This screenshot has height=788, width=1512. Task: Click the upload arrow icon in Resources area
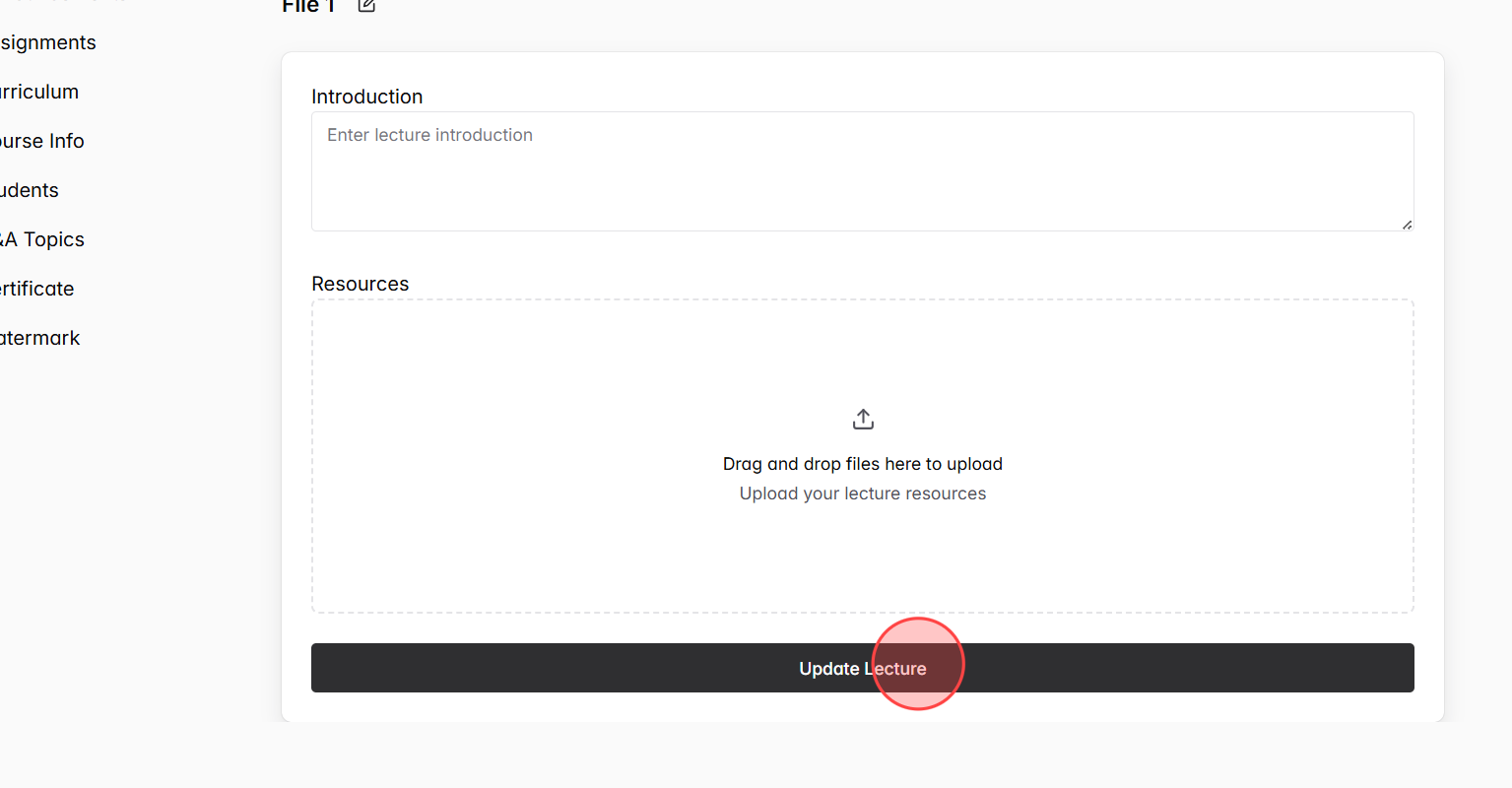(863, 418)
